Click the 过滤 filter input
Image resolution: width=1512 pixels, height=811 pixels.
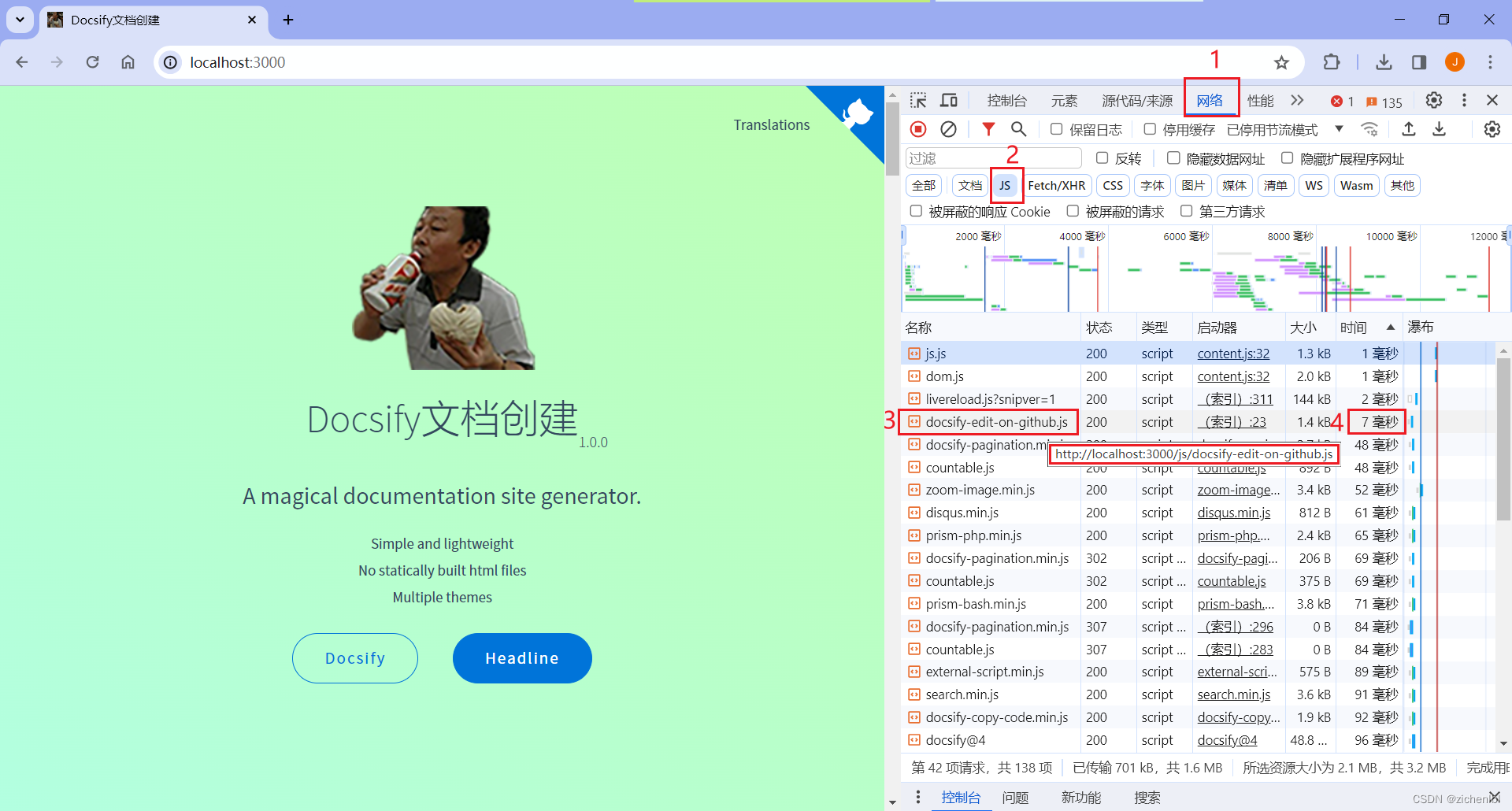[993, 158]
